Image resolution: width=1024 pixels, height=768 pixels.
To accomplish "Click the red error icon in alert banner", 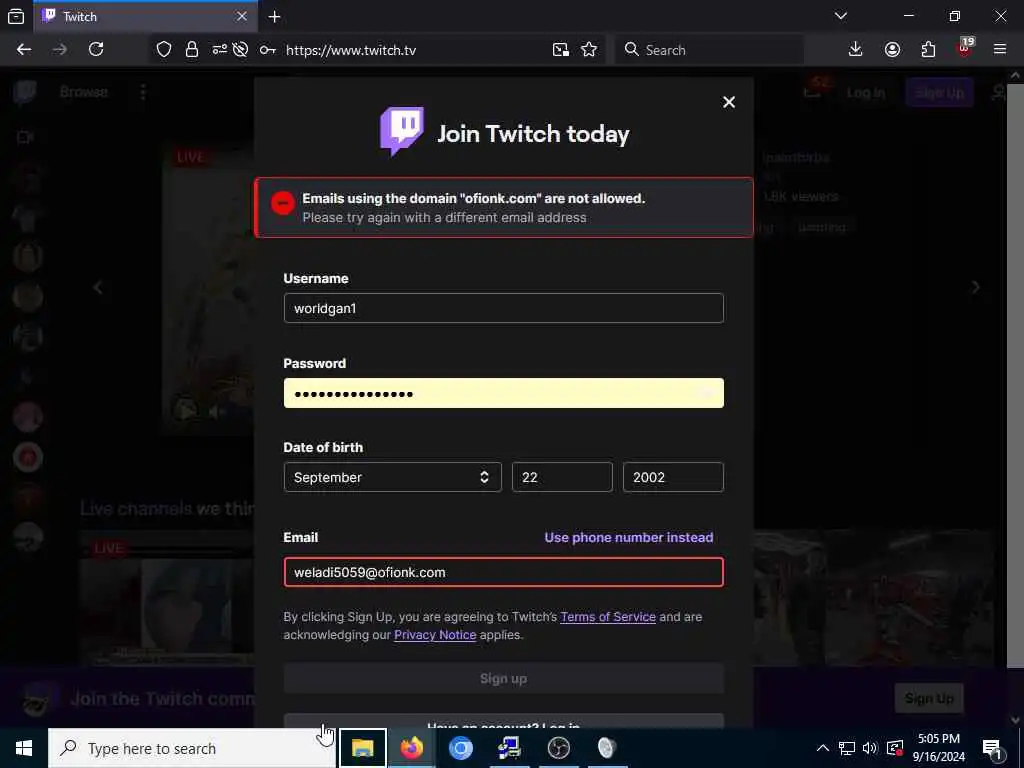I will (283, 202).
